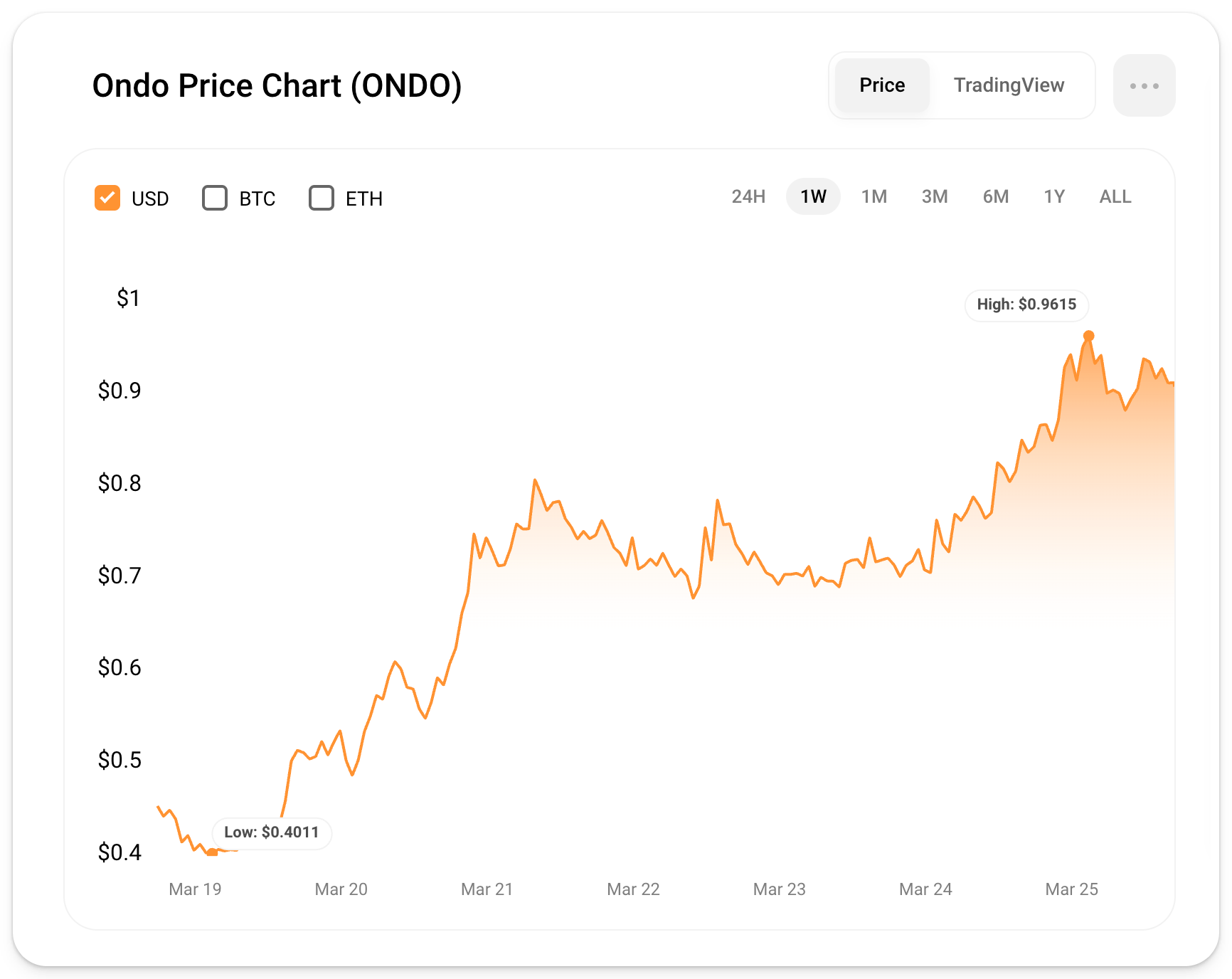Enable the ETH currency checkbox
This screenshot has width=1232, height=979.
pyautogui.click(x=322, y=198)
